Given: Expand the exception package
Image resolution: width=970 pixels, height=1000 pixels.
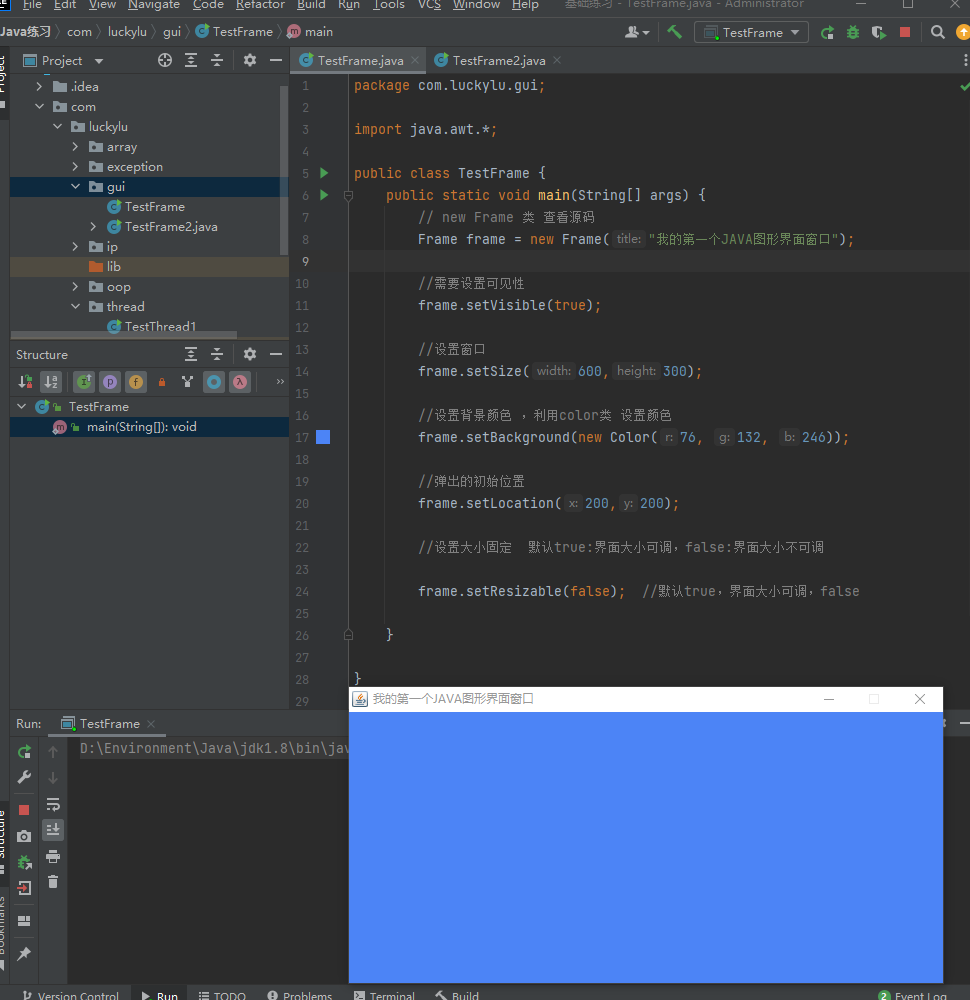Looking at the screenshot, I should 75,166.
